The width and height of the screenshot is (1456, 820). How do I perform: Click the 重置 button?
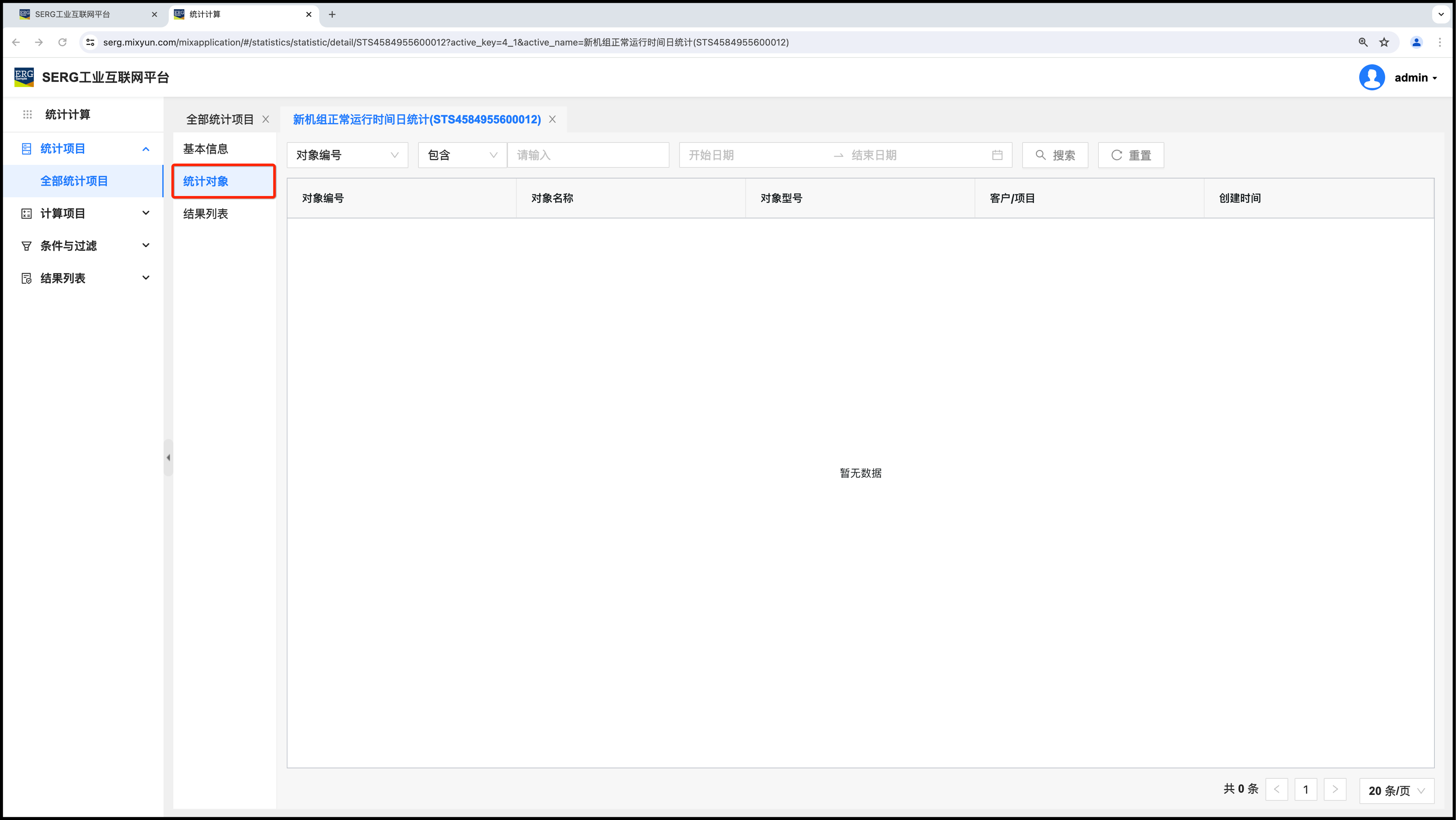(x=1130, y=155)
